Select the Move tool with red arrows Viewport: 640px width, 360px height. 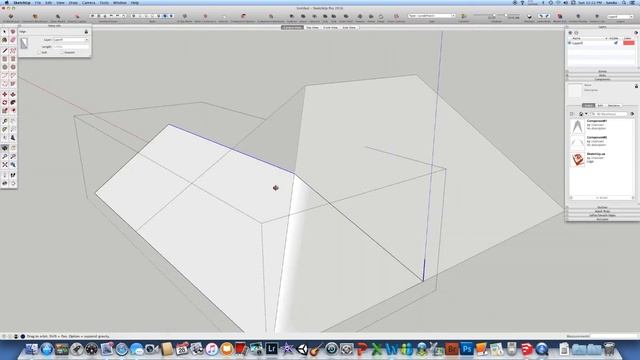pos(4,94)
